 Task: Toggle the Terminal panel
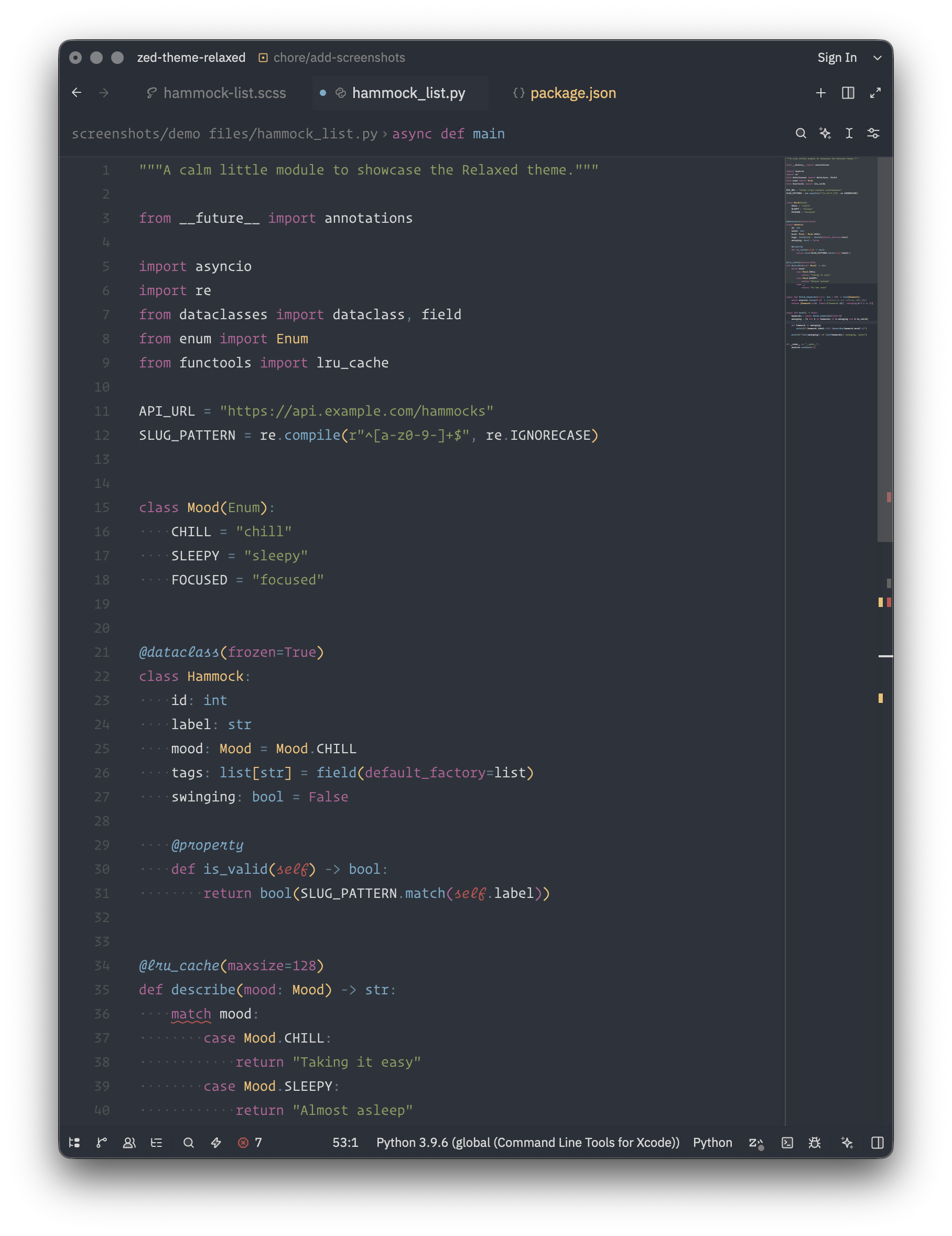click(787, 1142)
